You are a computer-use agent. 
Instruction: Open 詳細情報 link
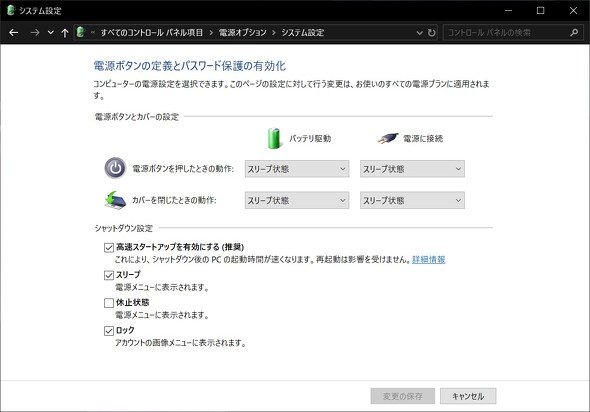click(429, 259)
